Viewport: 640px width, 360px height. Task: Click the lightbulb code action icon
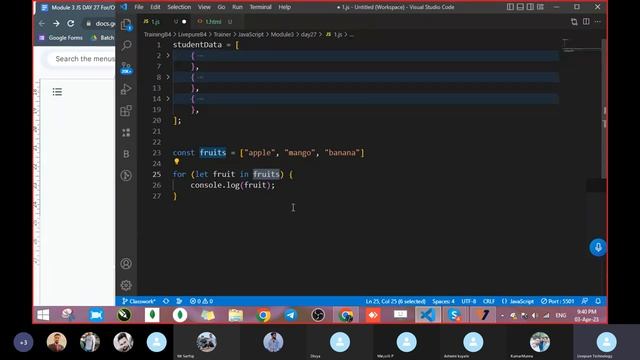[177, 162]
